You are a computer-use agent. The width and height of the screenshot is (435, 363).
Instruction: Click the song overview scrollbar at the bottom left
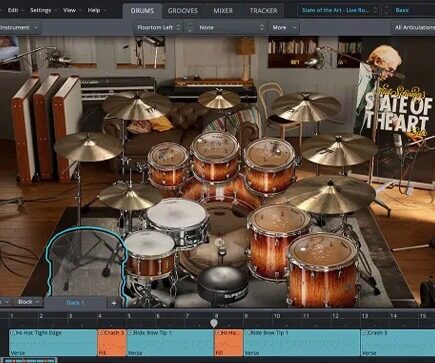tap(28, 360)
